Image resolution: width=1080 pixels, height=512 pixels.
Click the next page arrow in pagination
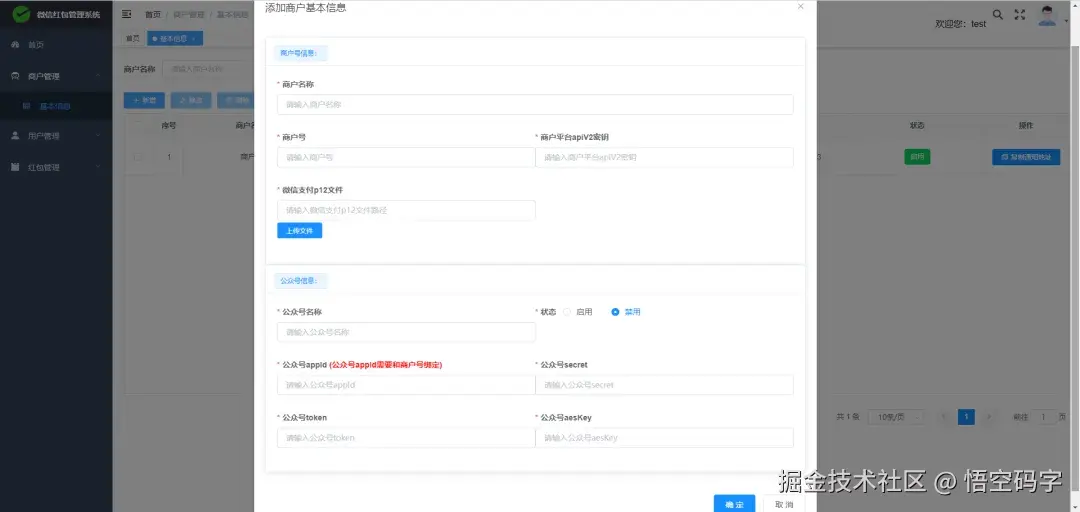click(989, 417)
